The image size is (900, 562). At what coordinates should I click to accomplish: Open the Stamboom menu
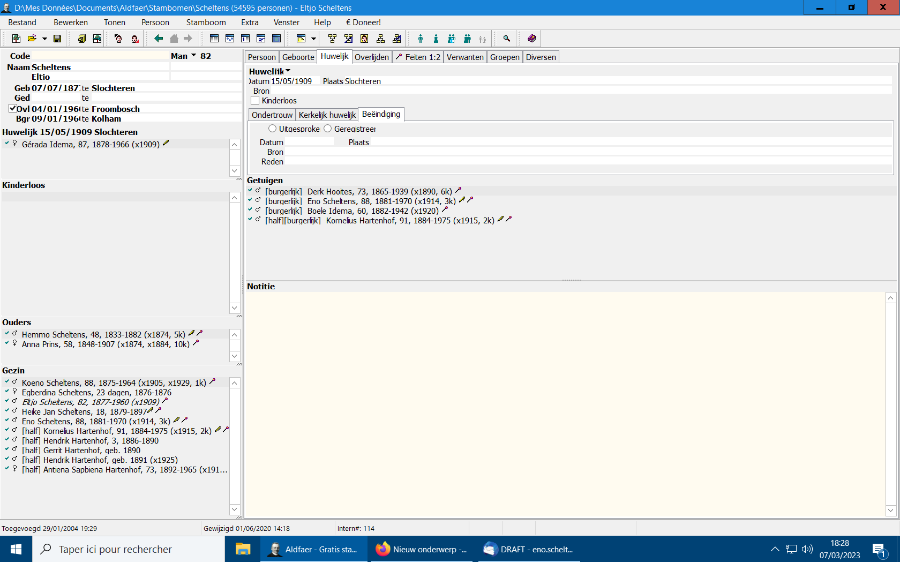206,21
